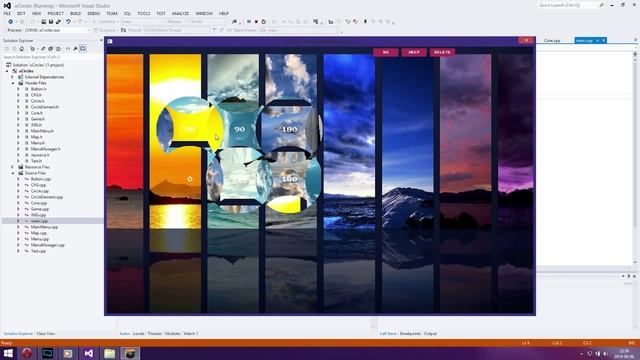This screenshot has width=640, height=360.
Task: Open the BUILD menu
Action: [x=76, y=13]
